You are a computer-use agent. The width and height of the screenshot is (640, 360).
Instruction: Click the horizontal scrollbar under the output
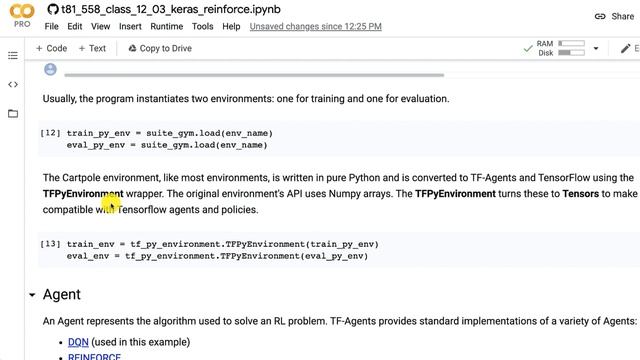(254, 75)
